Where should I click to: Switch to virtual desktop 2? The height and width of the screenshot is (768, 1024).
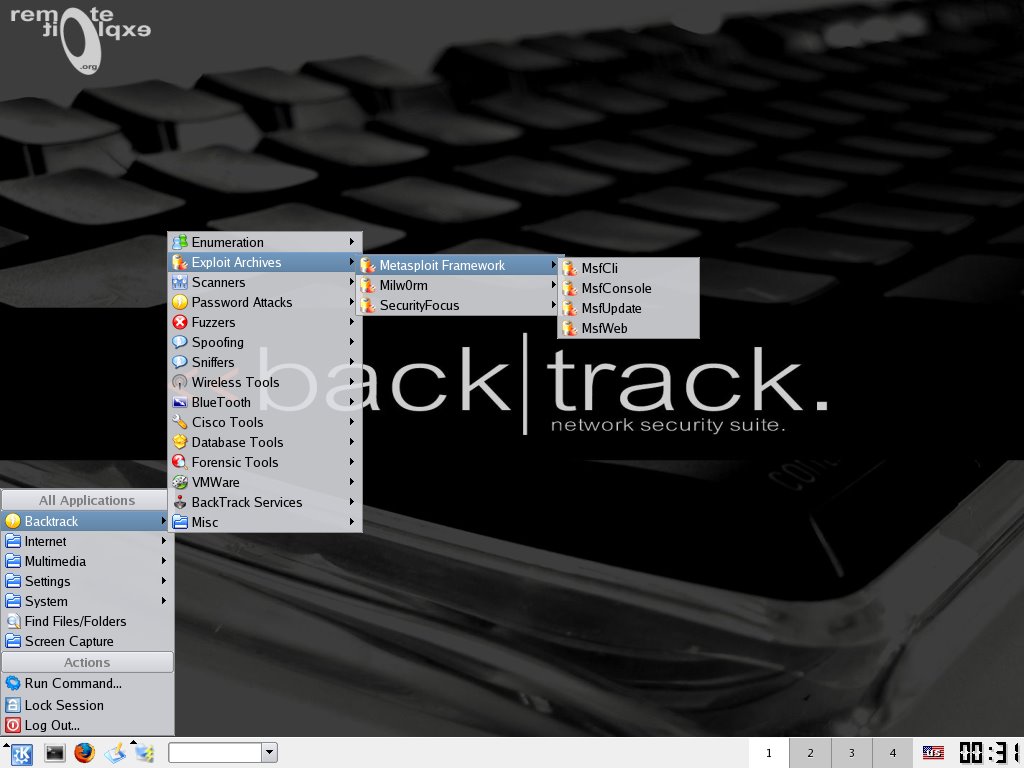(810, 753)
